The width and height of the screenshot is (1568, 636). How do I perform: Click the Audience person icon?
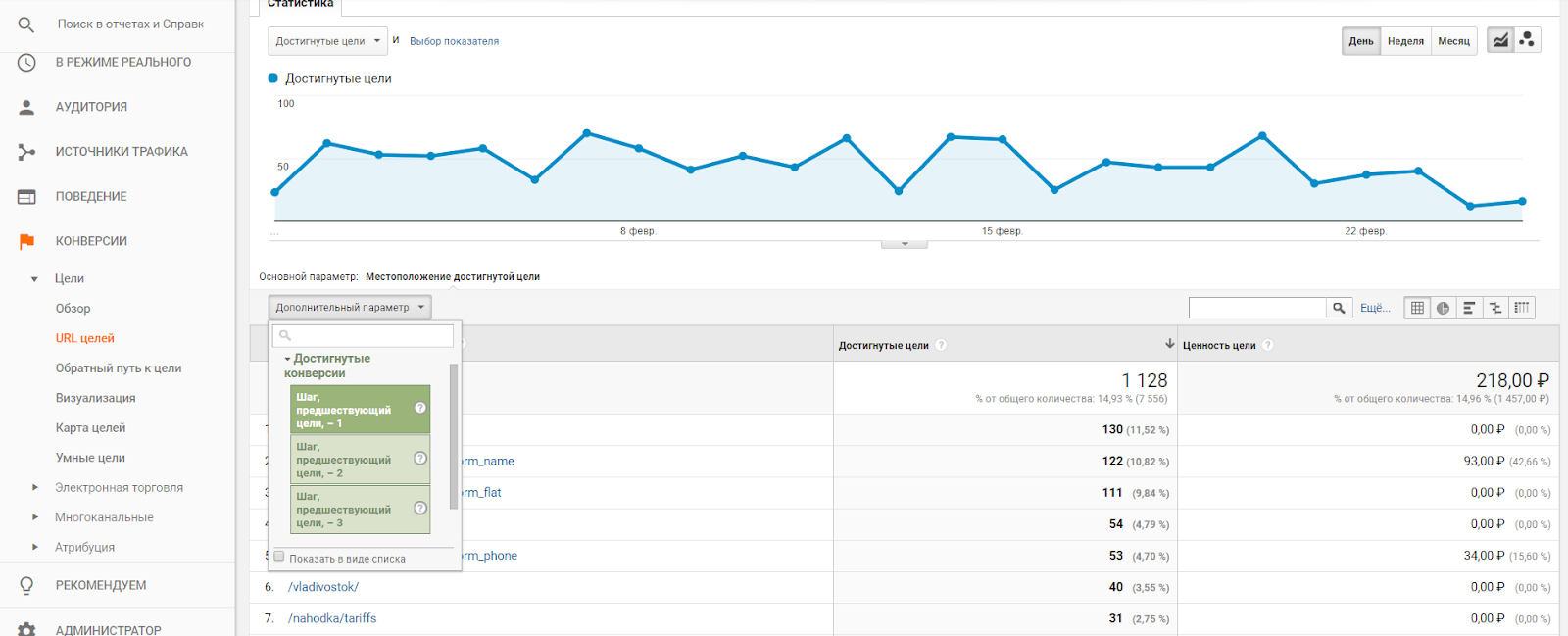(26, 107)
